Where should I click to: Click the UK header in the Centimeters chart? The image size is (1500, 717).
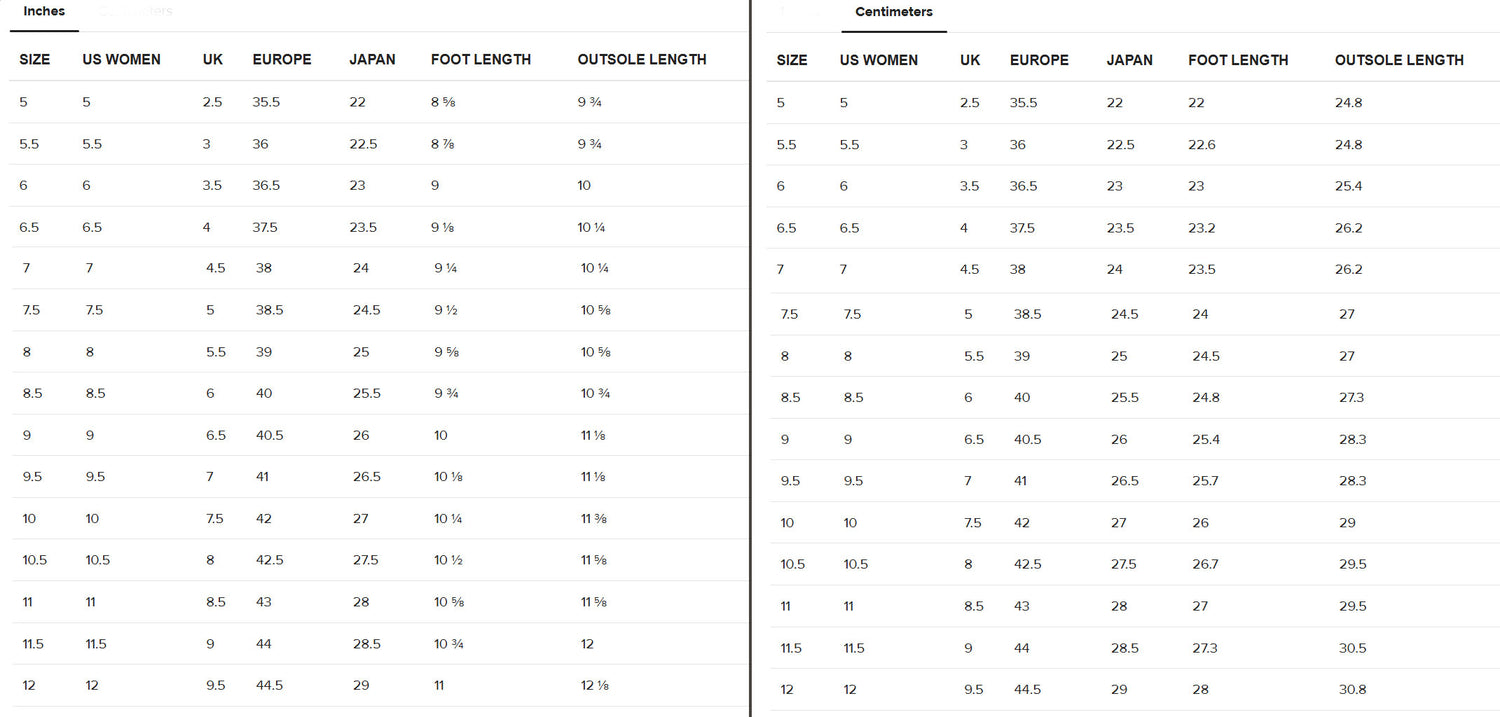pos(970,60)
